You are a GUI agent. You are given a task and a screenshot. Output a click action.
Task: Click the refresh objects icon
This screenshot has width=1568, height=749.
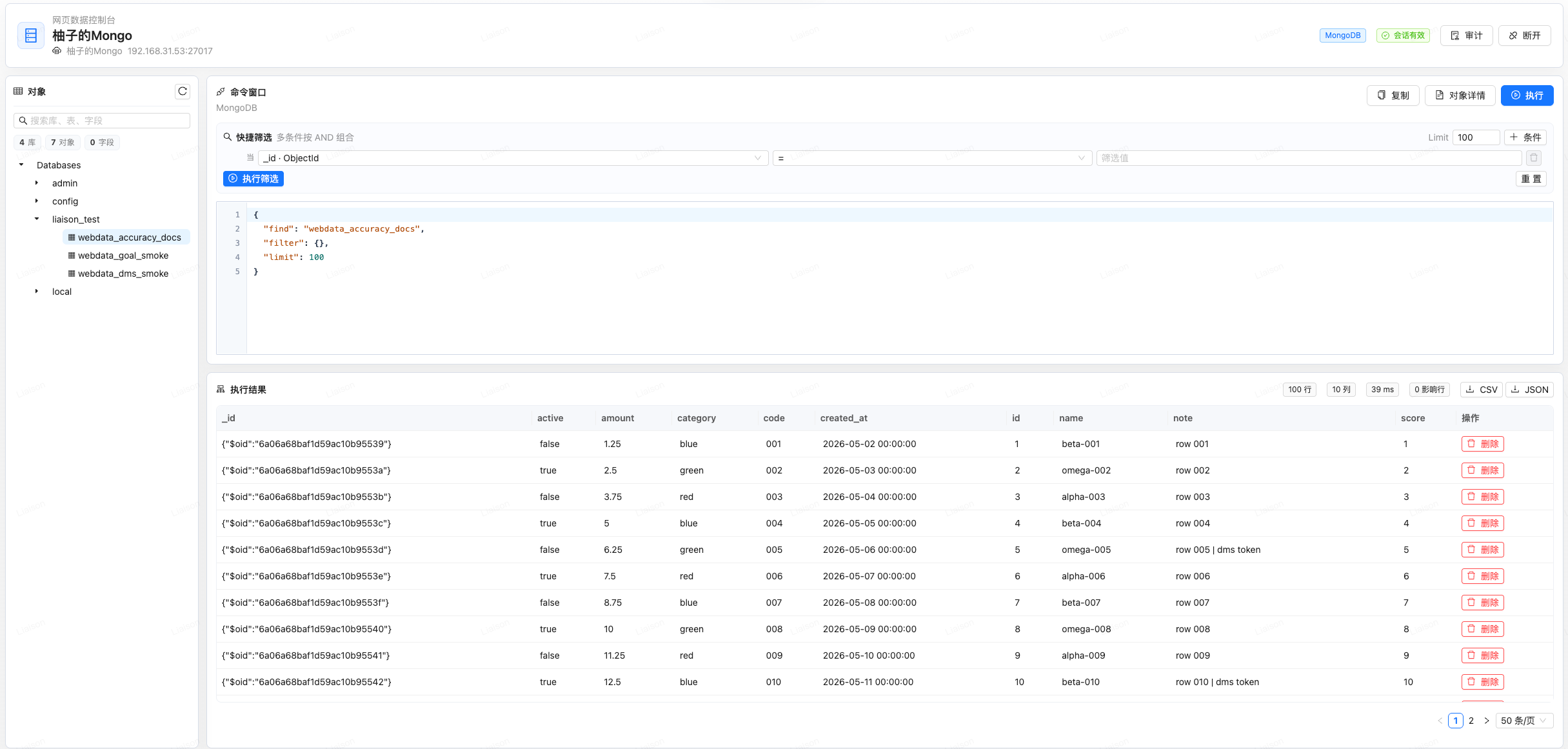[x=183, y=92]
